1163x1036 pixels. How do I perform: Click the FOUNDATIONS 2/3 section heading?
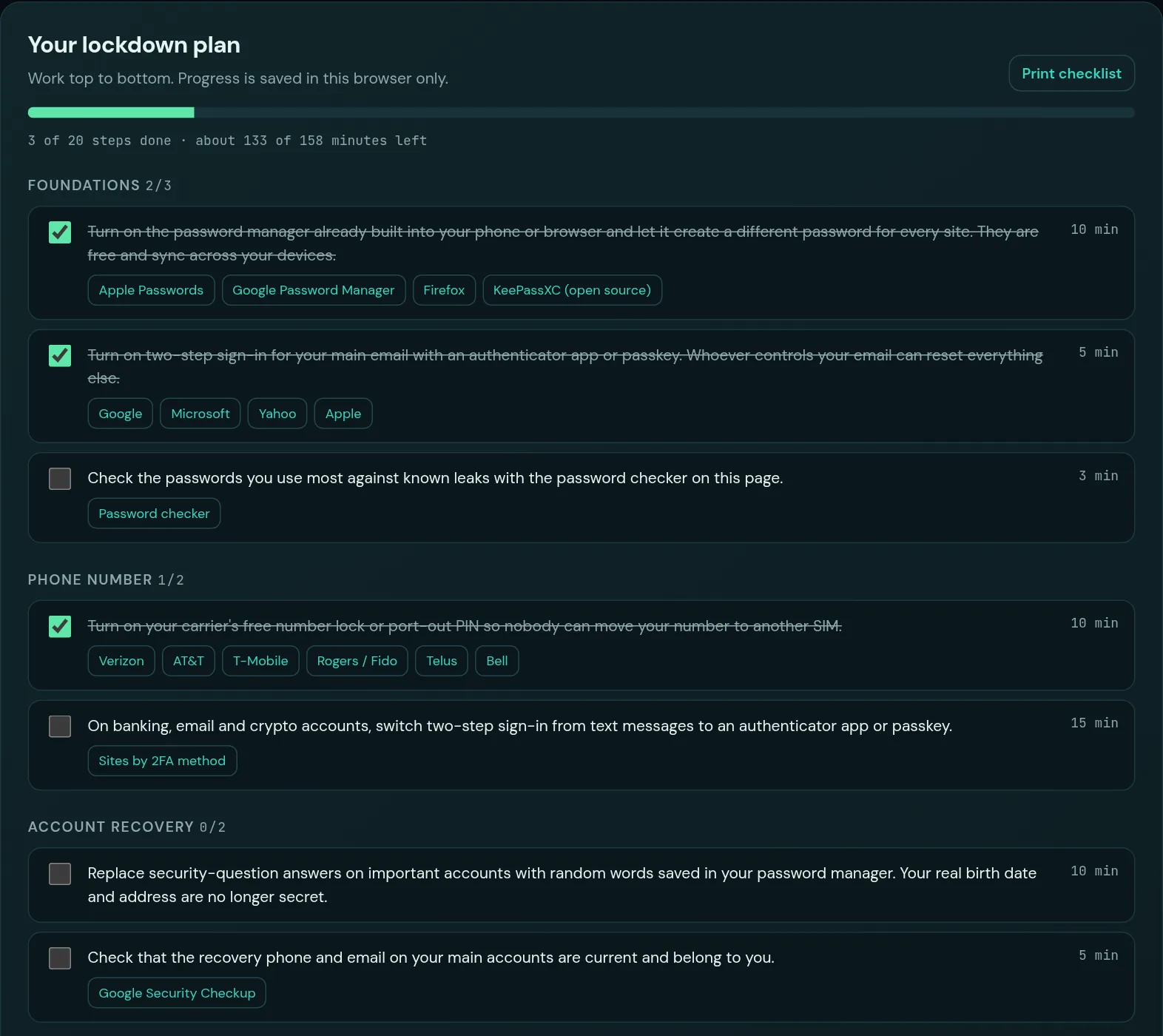coord(100,185)
